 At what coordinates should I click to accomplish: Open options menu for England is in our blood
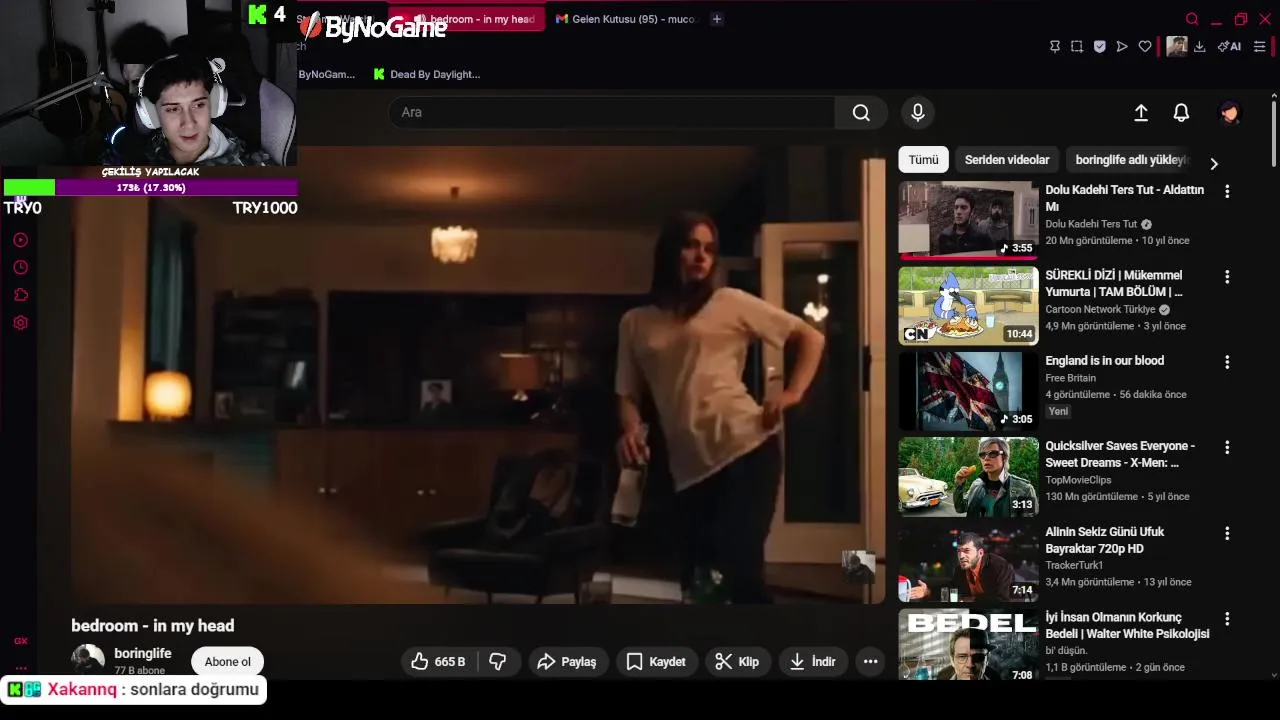click(1227, 362)
